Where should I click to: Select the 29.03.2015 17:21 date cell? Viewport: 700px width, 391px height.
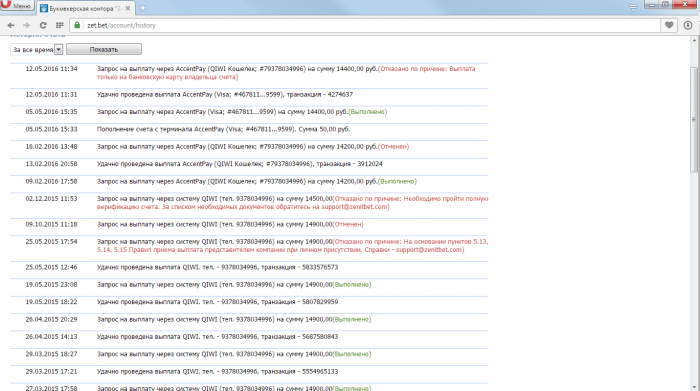coord(51,371)
